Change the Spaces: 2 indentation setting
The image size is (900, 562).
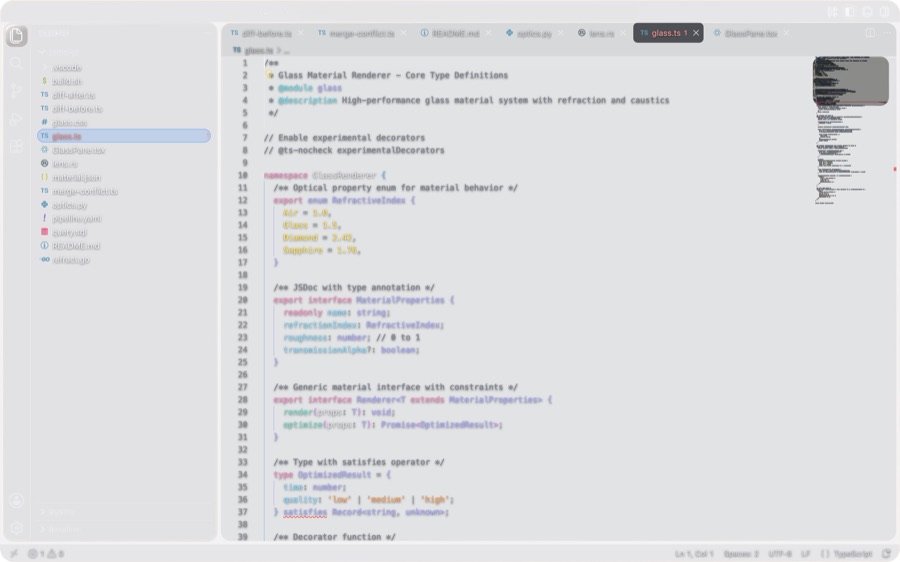point(741,553)
